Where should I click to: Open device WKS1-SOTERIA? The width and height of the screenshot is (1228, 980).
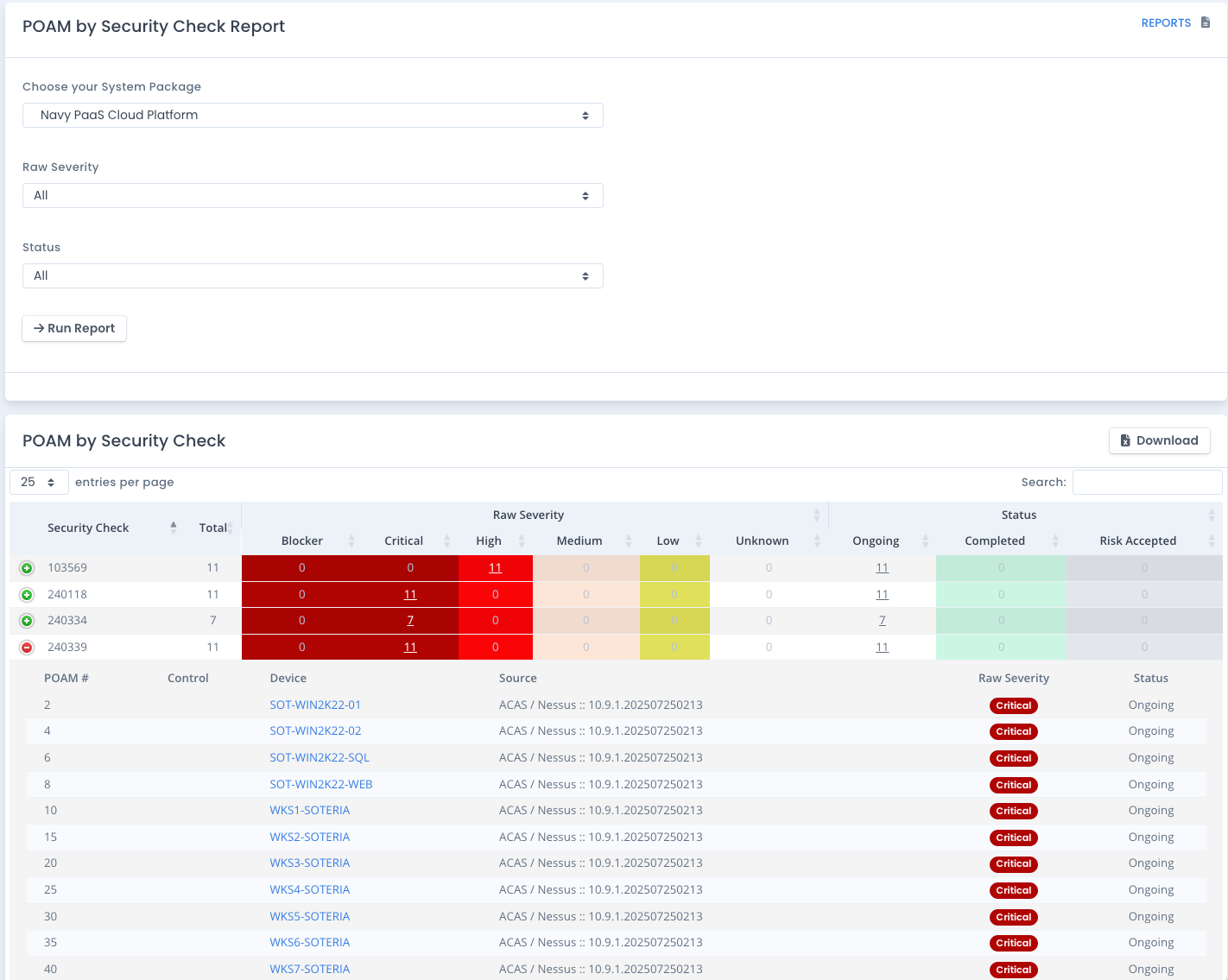[310, 810]
